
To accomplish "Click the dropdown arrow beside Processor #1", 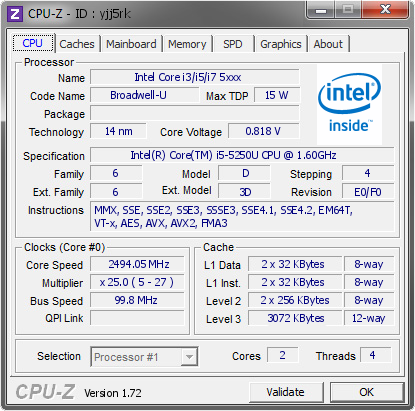I will [x=189, y=357].
